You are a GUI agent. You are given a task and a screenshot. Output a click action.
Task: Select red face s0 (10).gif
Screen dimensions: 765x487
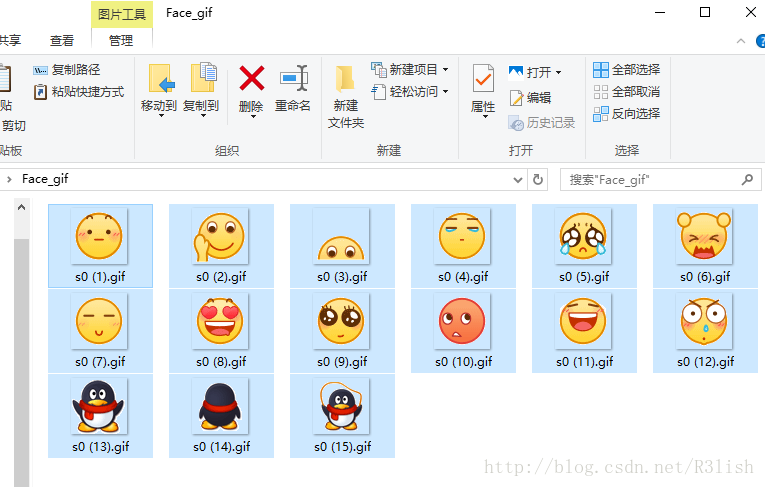click(463, 331)
